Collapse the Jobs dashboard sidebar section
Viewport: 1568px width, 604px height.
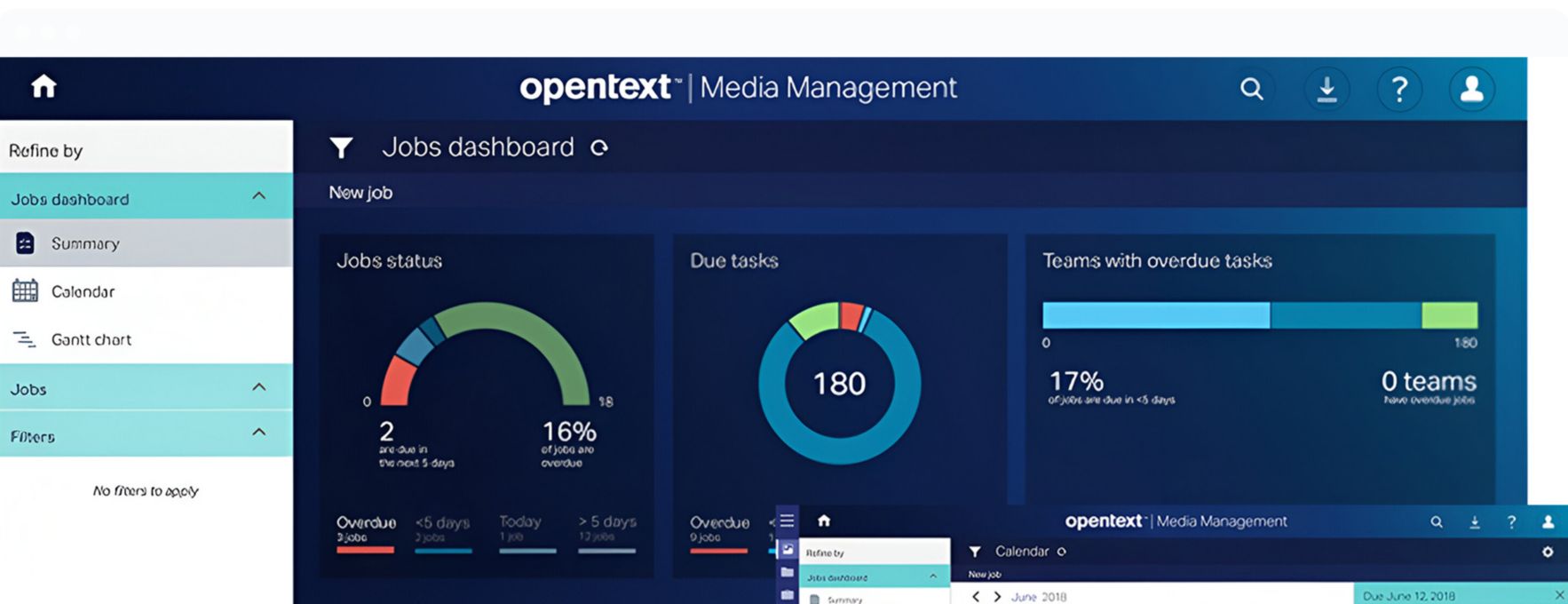coord(258,196)
